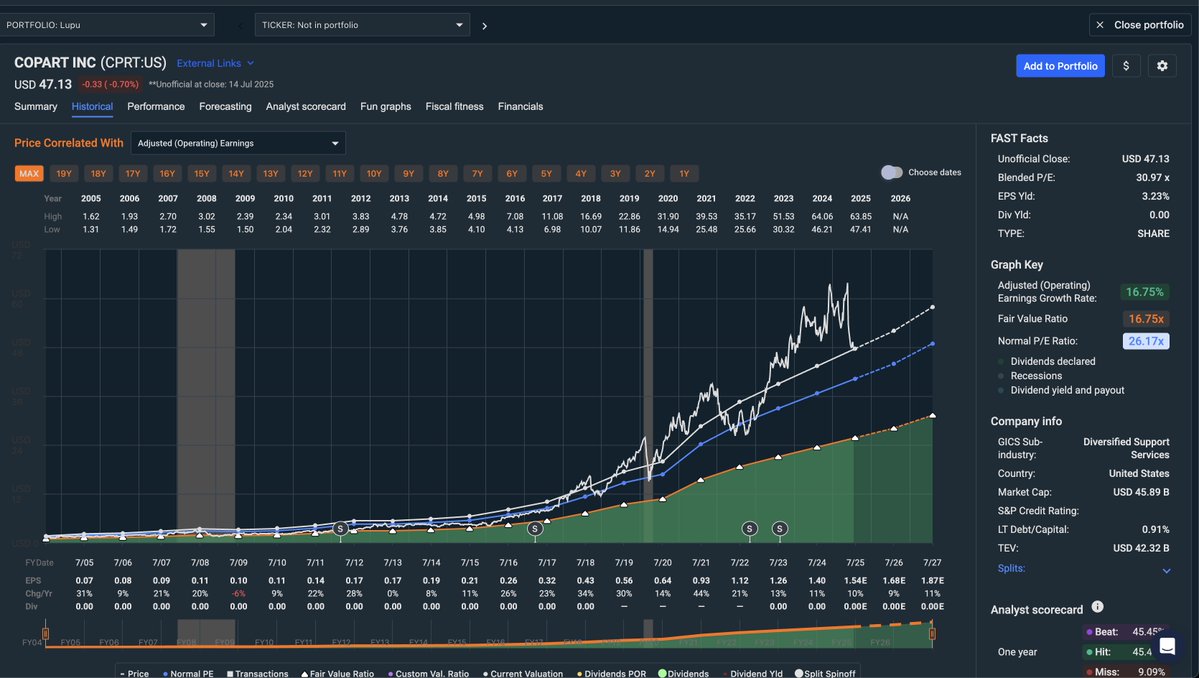Grab left handle of date range slider

click(46, 634)
